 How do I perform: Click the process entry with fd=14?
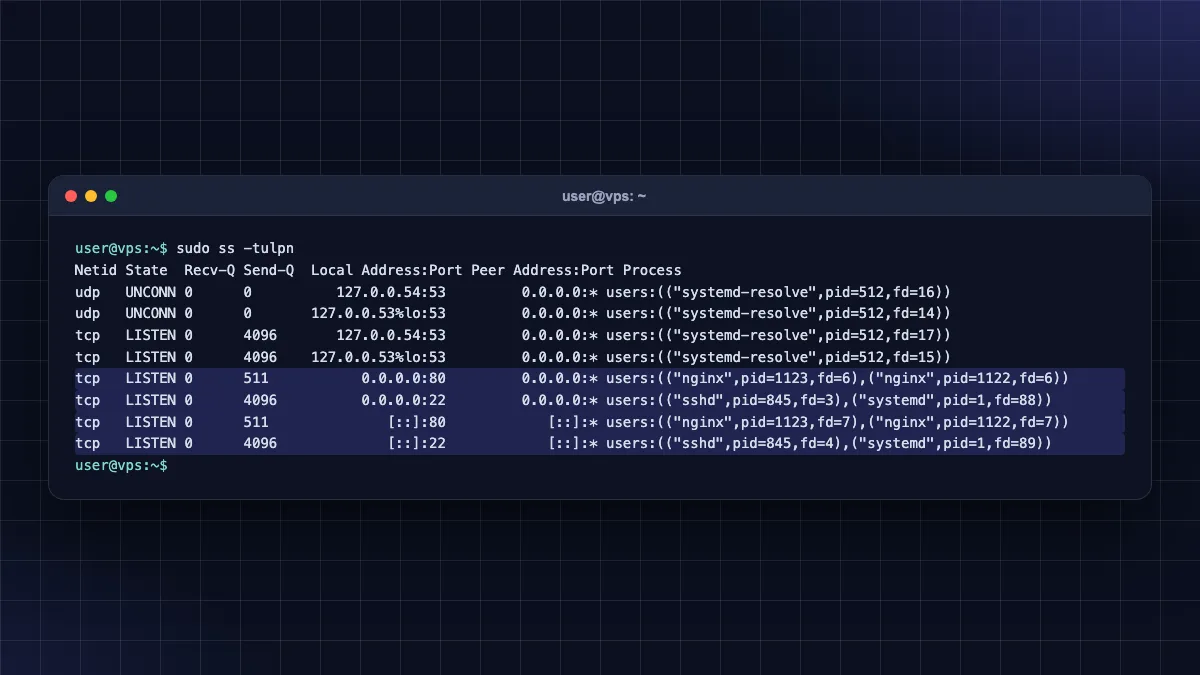tap(778, 313)
